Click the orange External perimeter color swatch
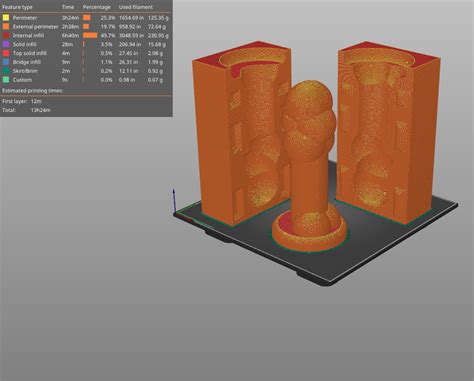 tap(6, 26)
